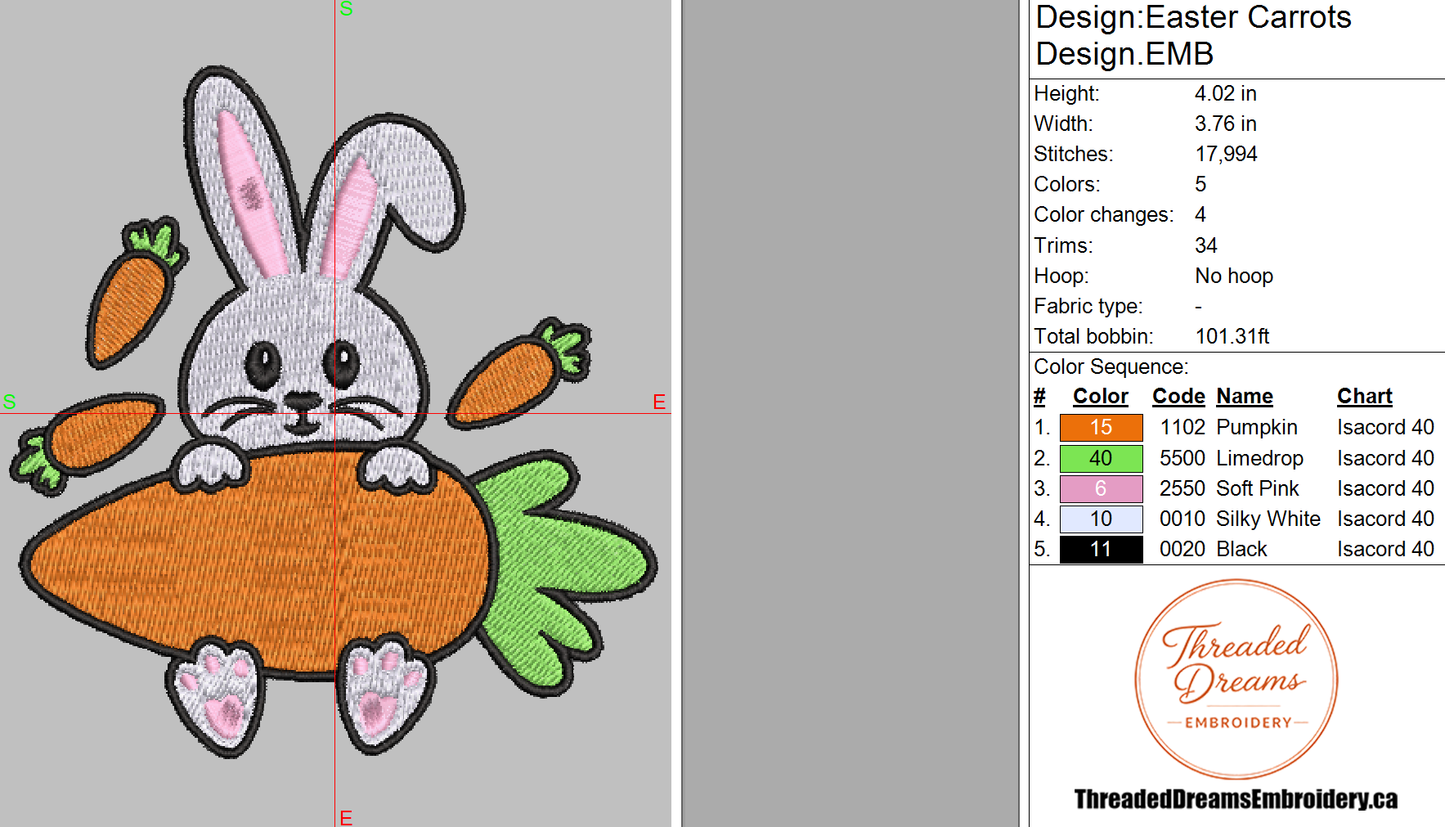Screen dimensions: 1445x827
Task: Select the '#' column header
Action: click(1040, 397)
